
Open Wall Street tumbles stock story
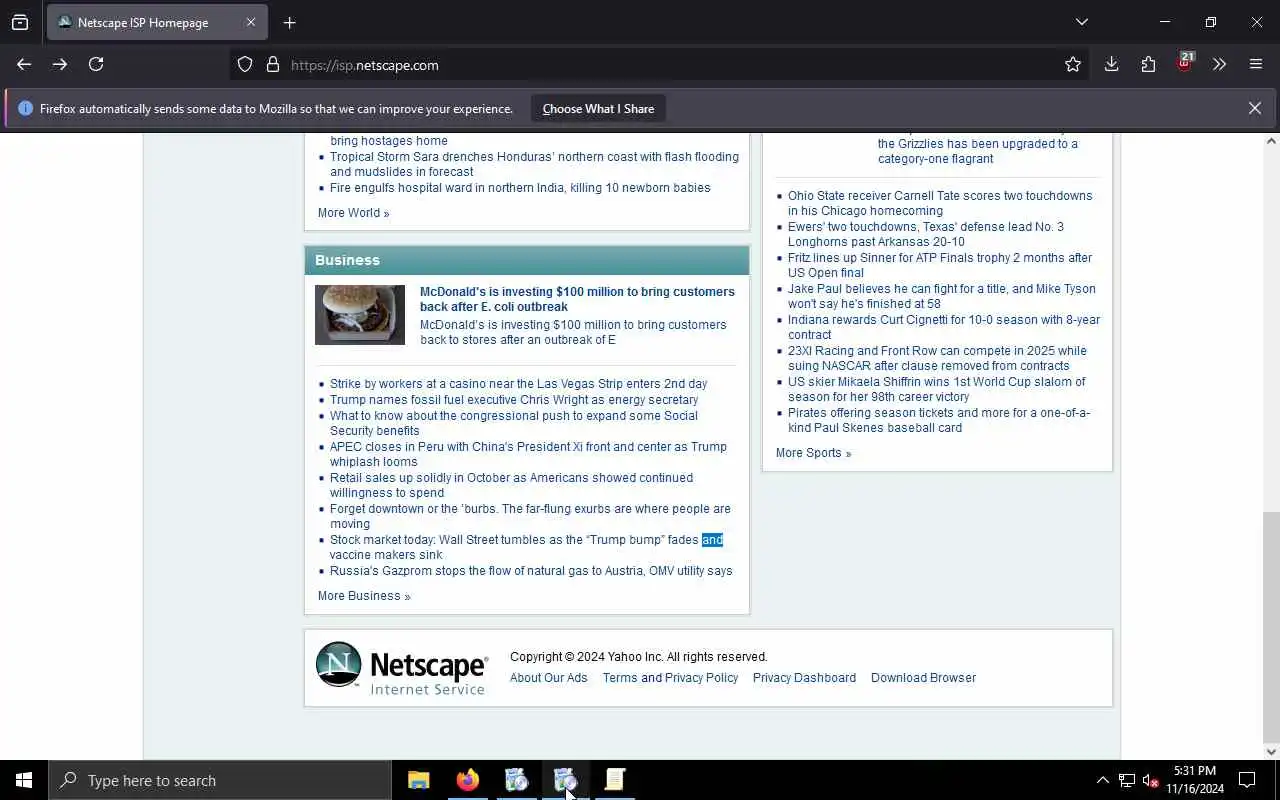(x=526, y=547)
